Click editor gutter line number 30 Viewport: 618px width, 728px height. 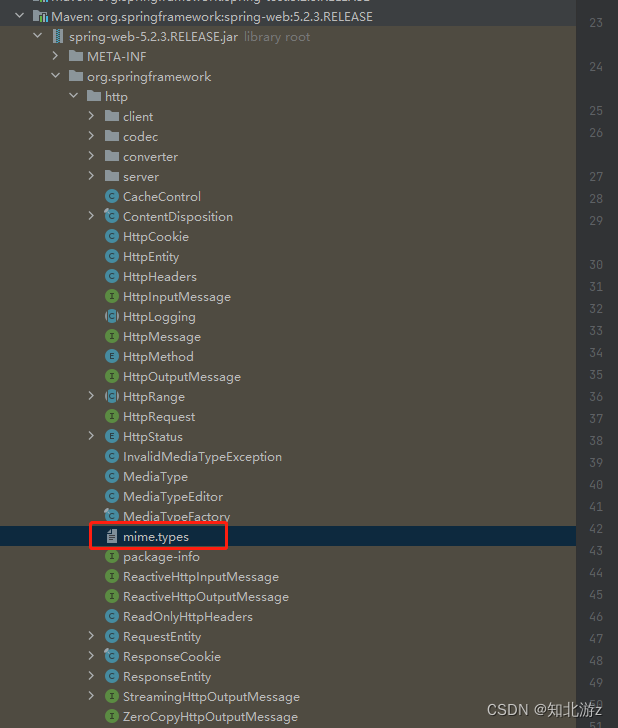click(x=596, y=264)
